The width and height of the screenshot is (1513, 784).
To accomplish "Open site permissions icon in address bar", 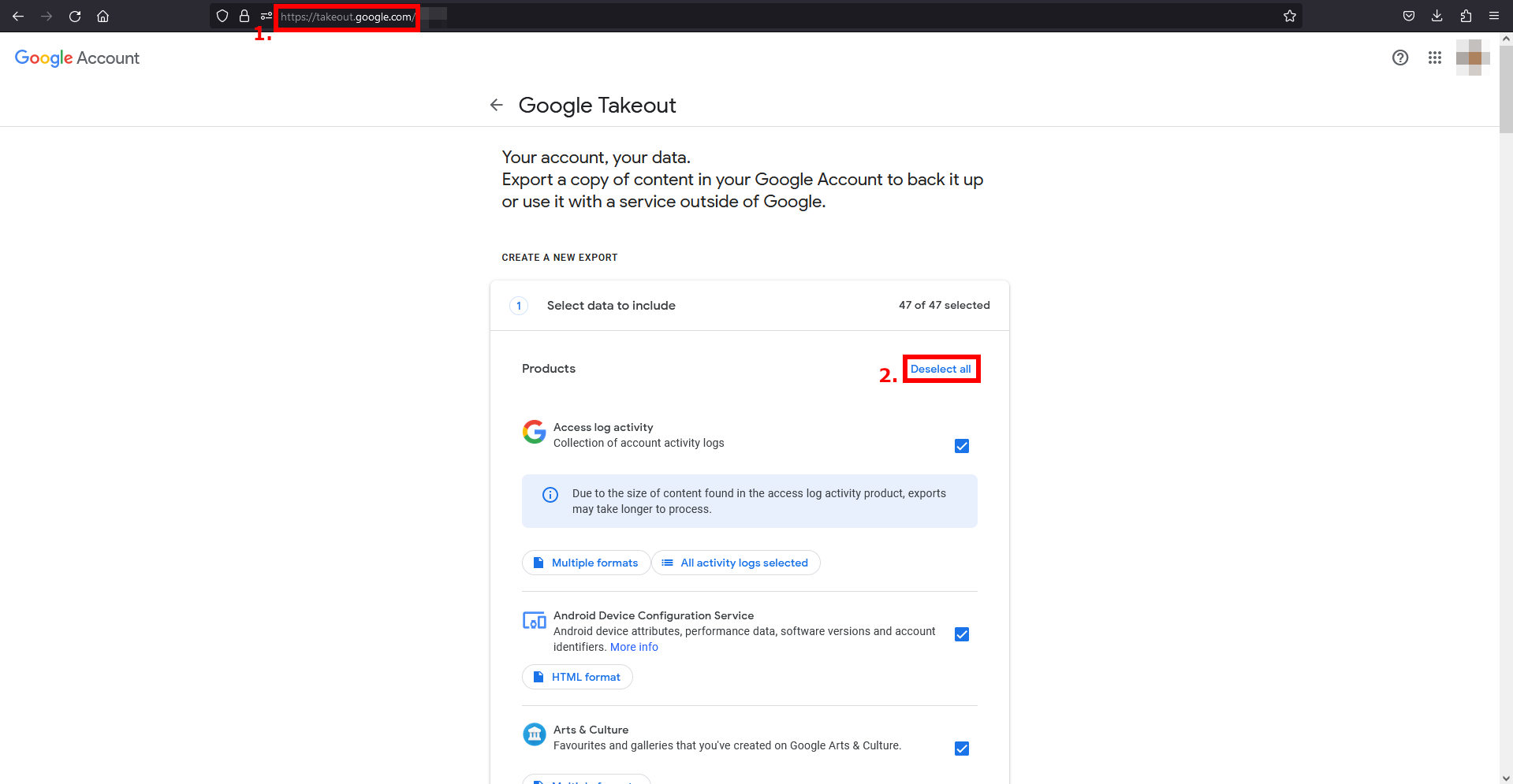I will point(266,16).
